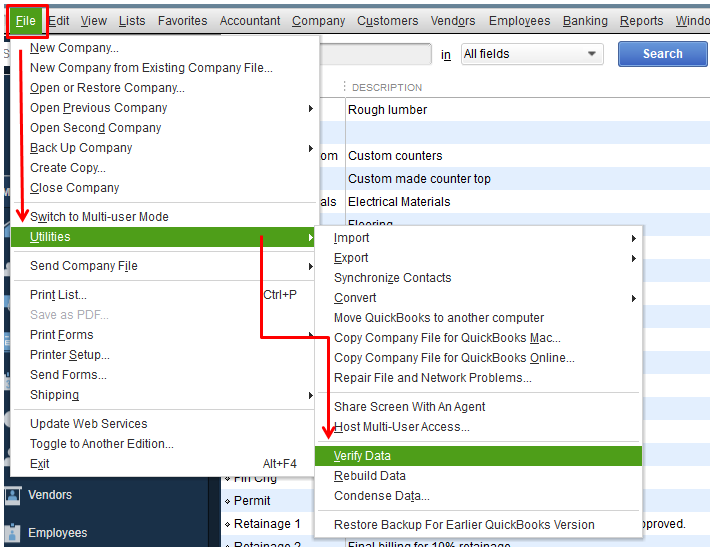Select the Permit list item
This screenshot has height=547, width=710.
(x=252, y=501)
